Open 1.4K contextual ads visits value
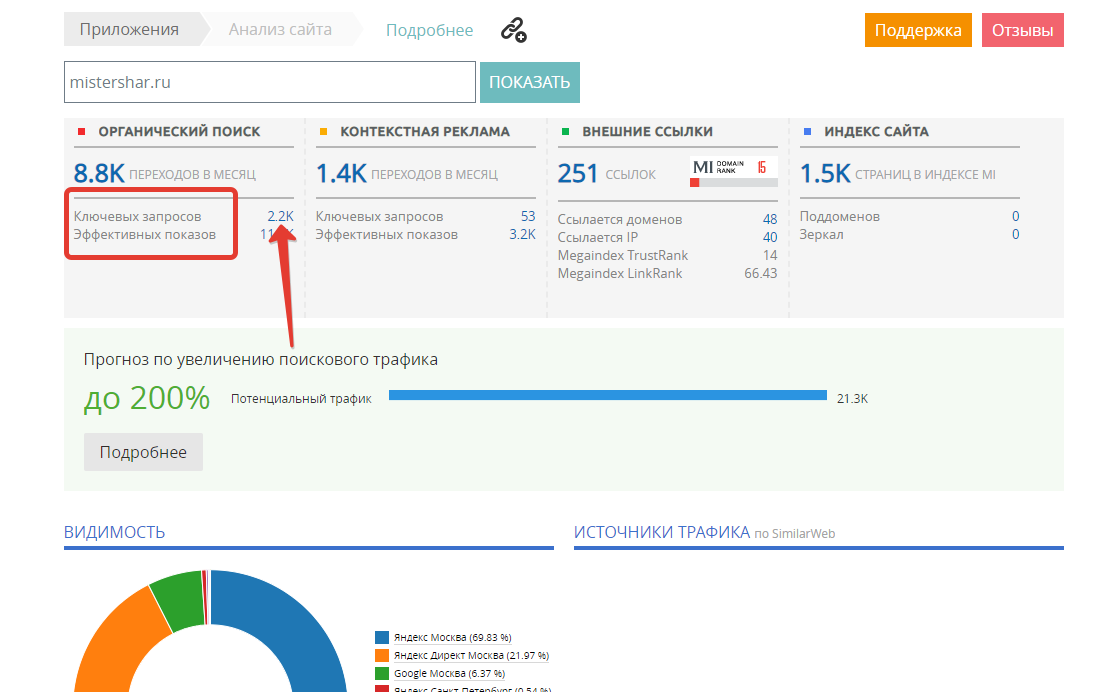 coord(341,173)
